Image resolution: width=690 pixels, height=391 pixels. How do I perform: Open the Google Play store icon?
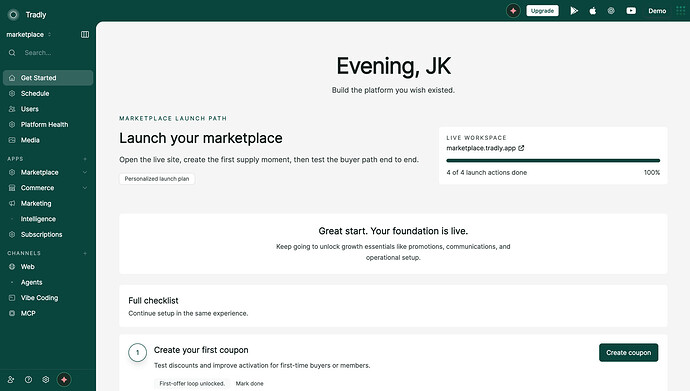tap(574, 11)
